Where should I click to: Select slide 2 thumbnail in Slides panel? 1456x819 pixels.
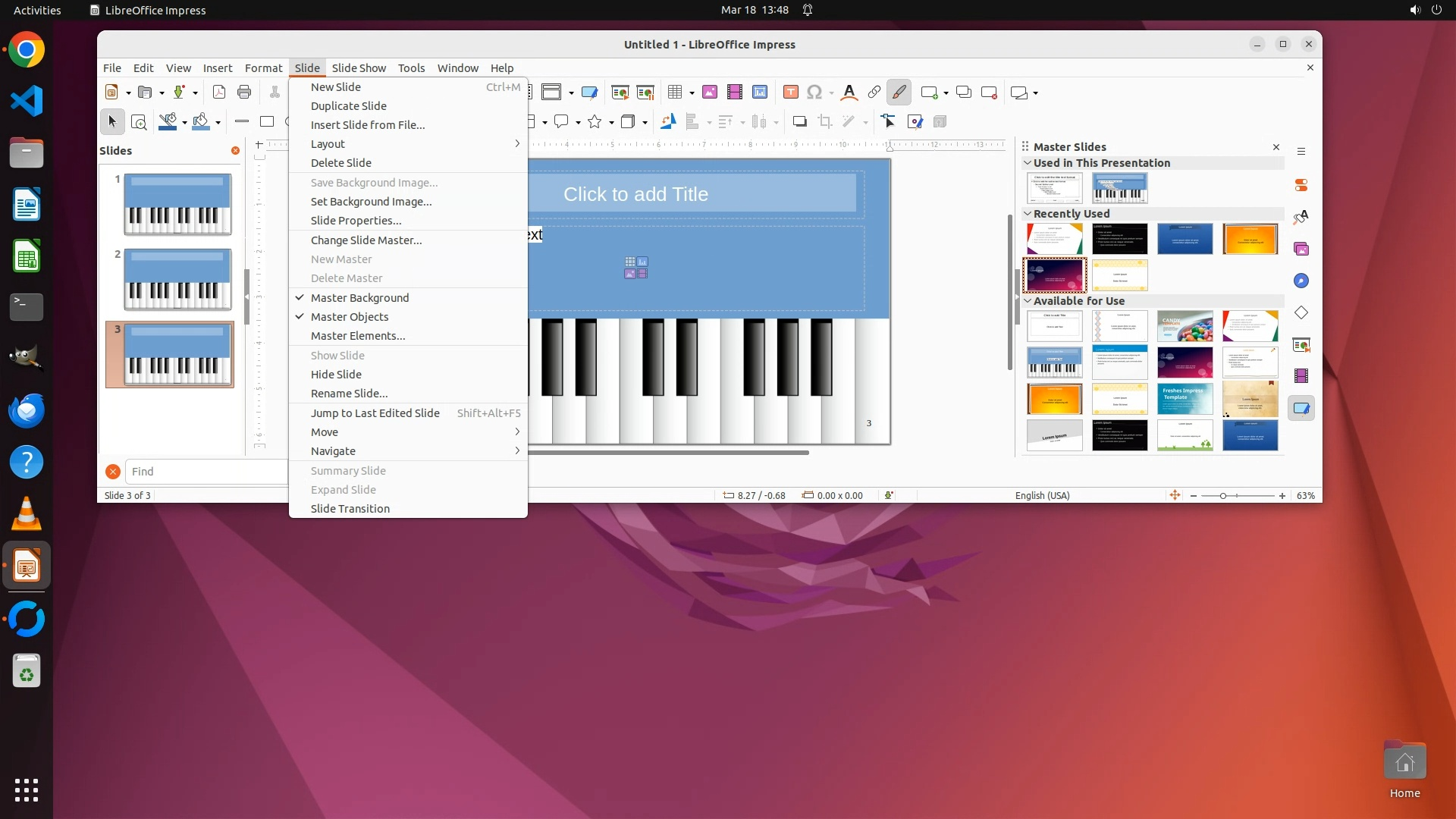click(x=177, y=279)
